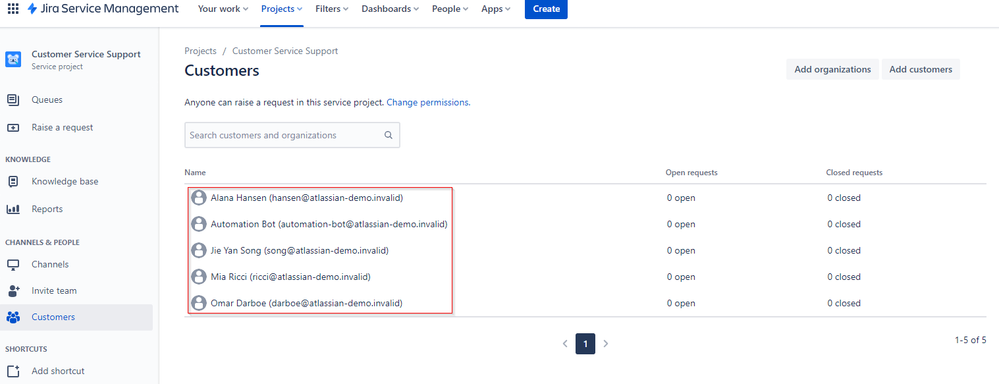The height and width of the screenshot is (384, 999).
Task: Click Omar Darboe's avatar icon
Action: (199, 303)
